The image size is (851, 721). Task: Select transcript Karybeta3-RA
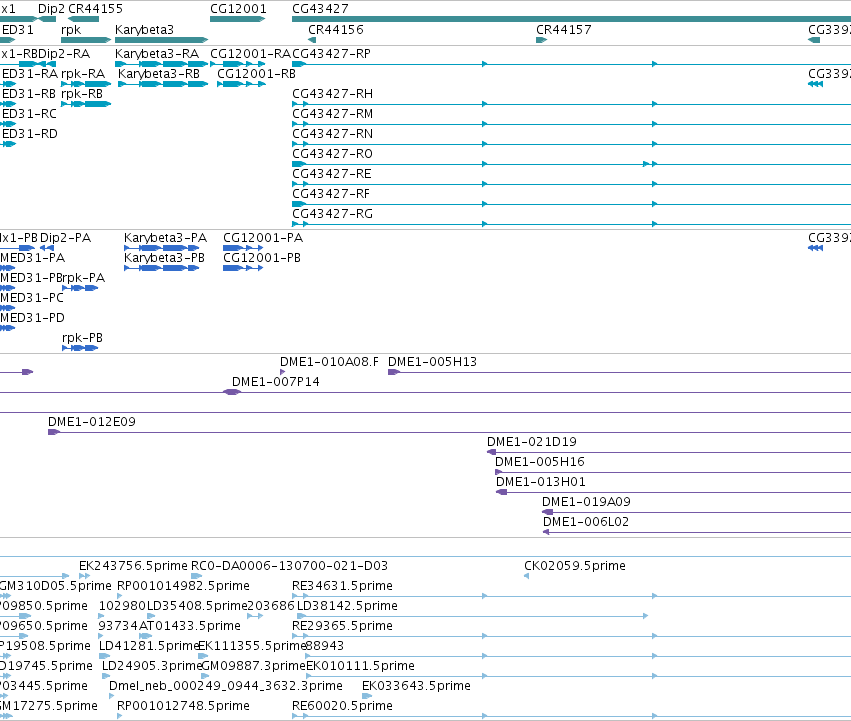click(x=161, y=64)
